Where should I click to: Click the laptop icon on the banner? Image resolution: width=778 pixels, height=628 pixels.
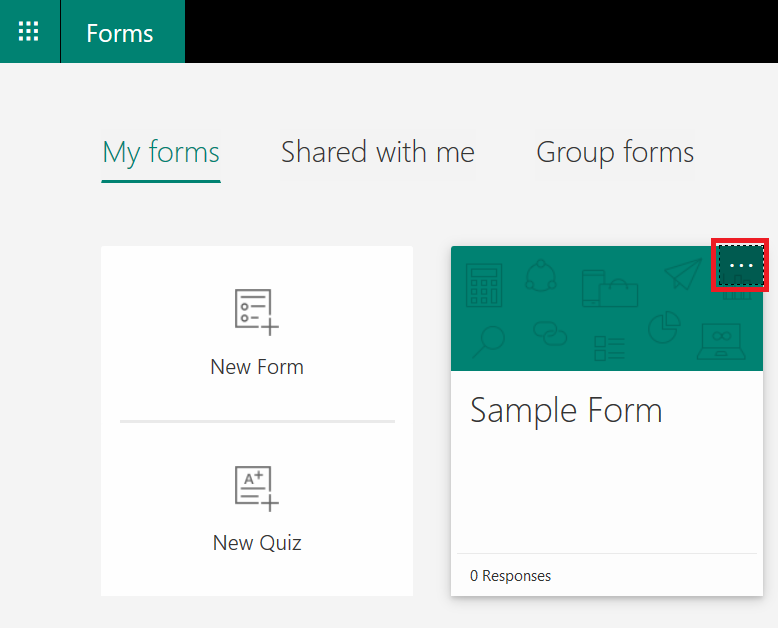coord(721,341)
